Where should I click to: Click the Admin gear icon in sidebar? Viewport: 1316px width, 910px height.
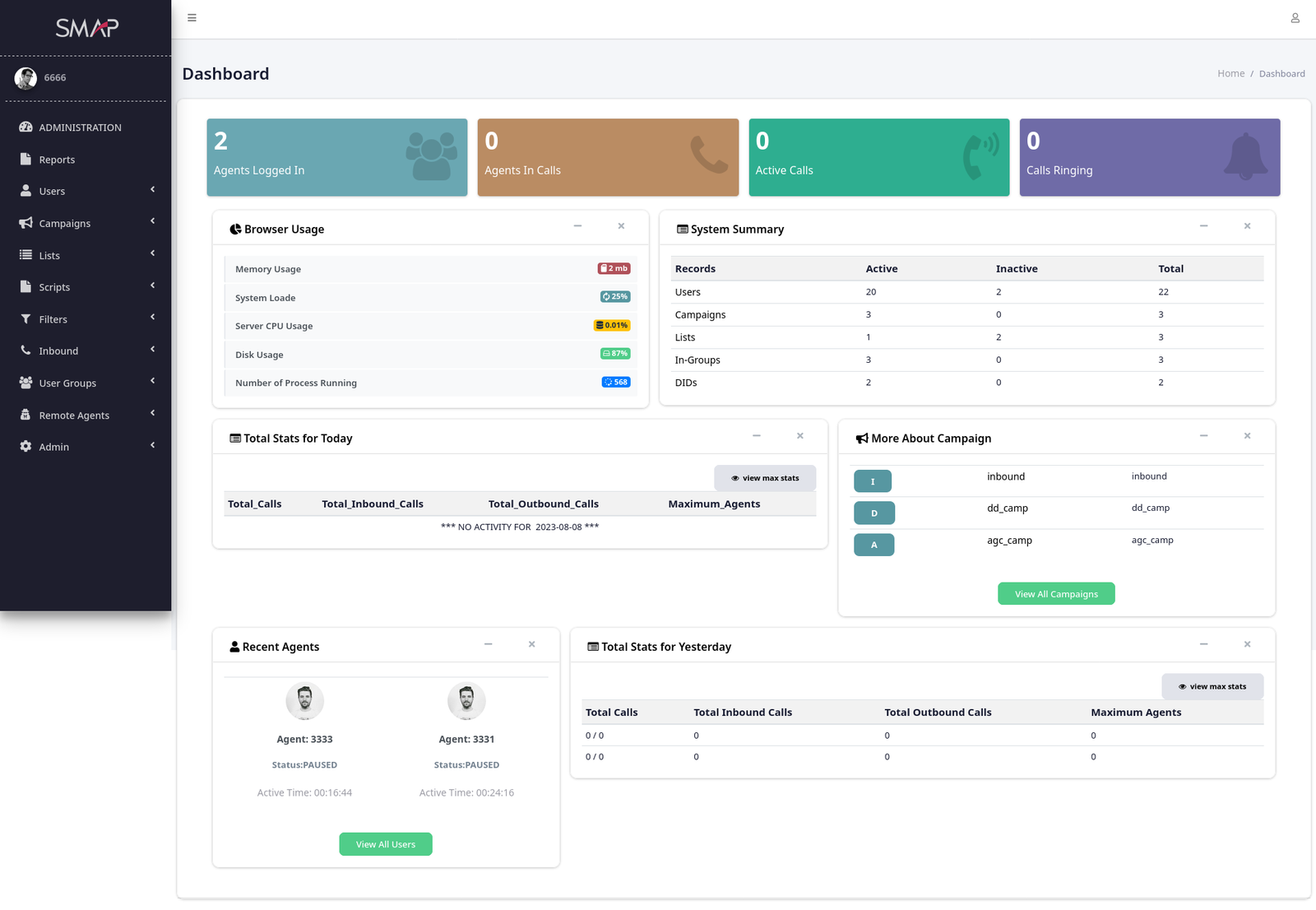pyautogui.click(x=24, y=446)
